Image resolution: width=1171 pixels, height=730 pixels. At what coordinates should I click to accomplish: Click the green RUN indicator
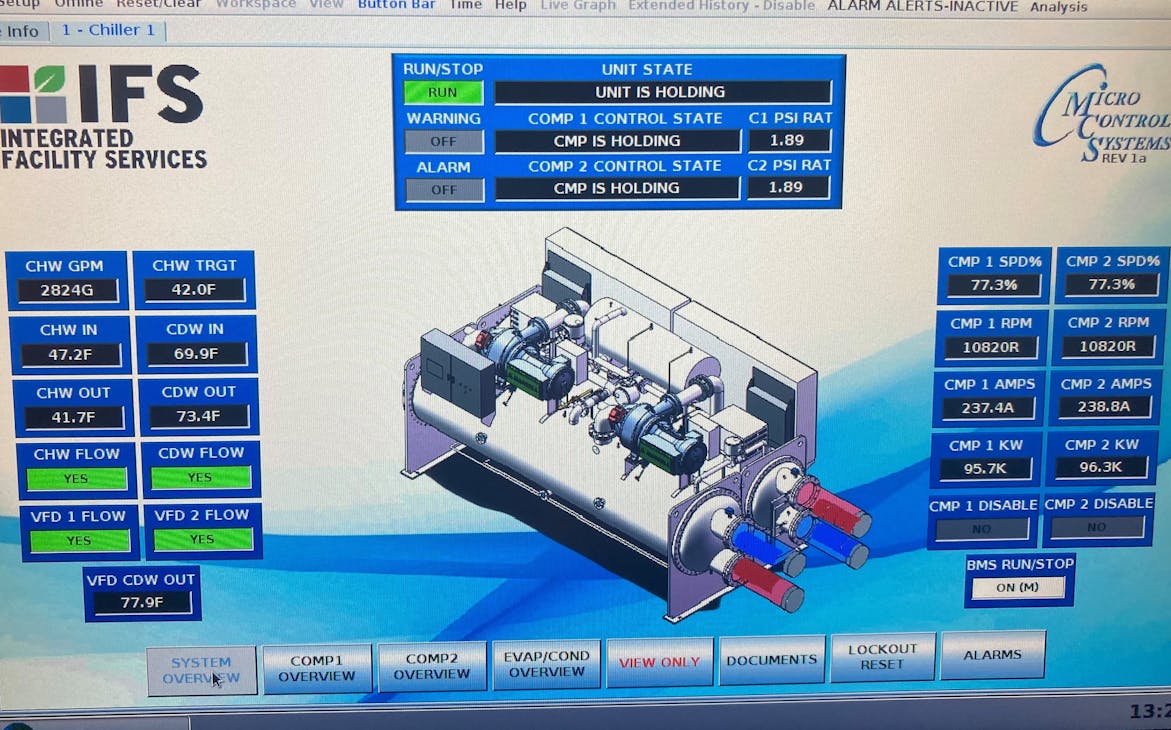442,92
